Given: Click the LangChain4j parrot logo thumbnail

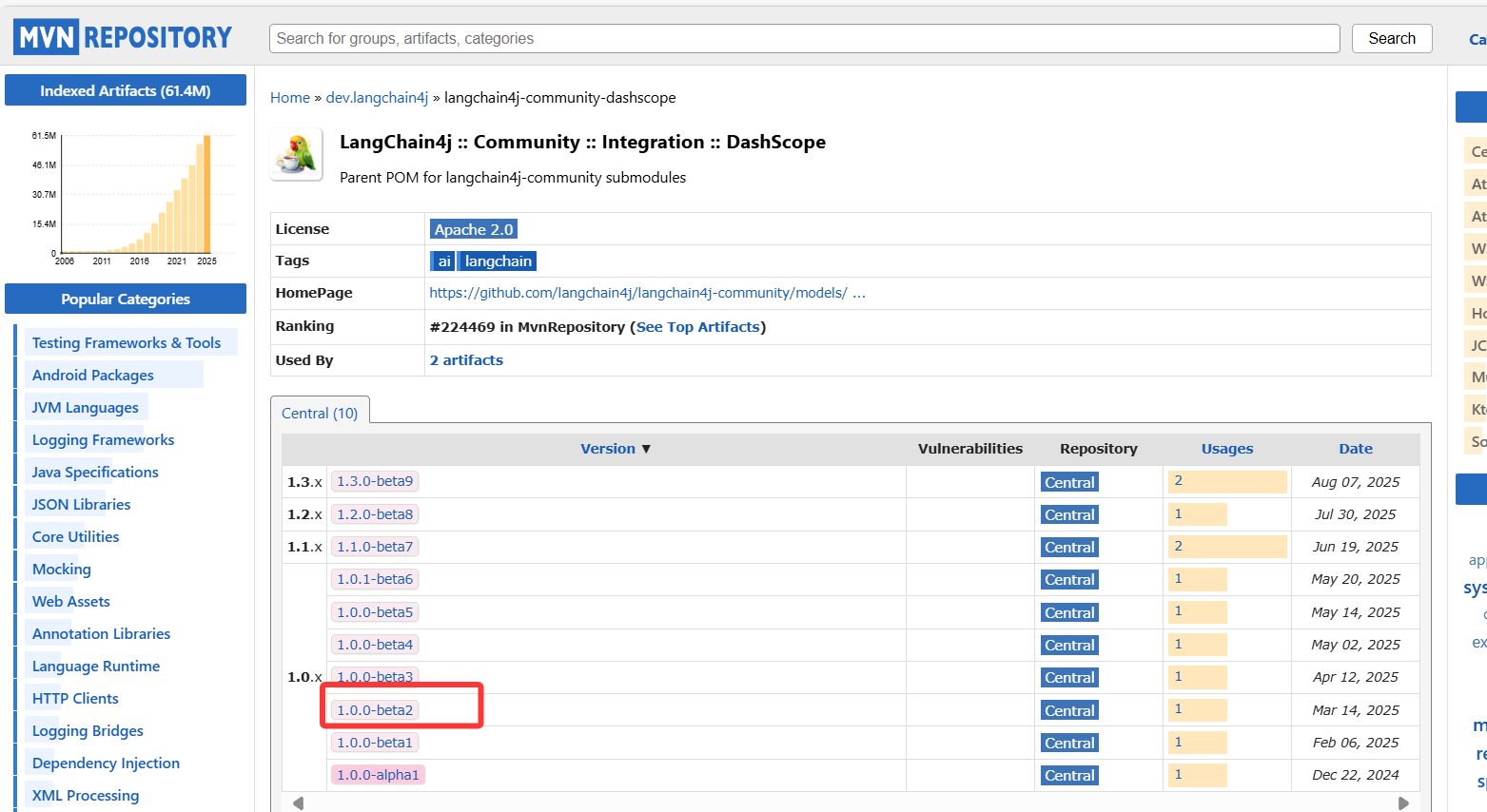Looking at the screenshot, I should coord(298,154).
